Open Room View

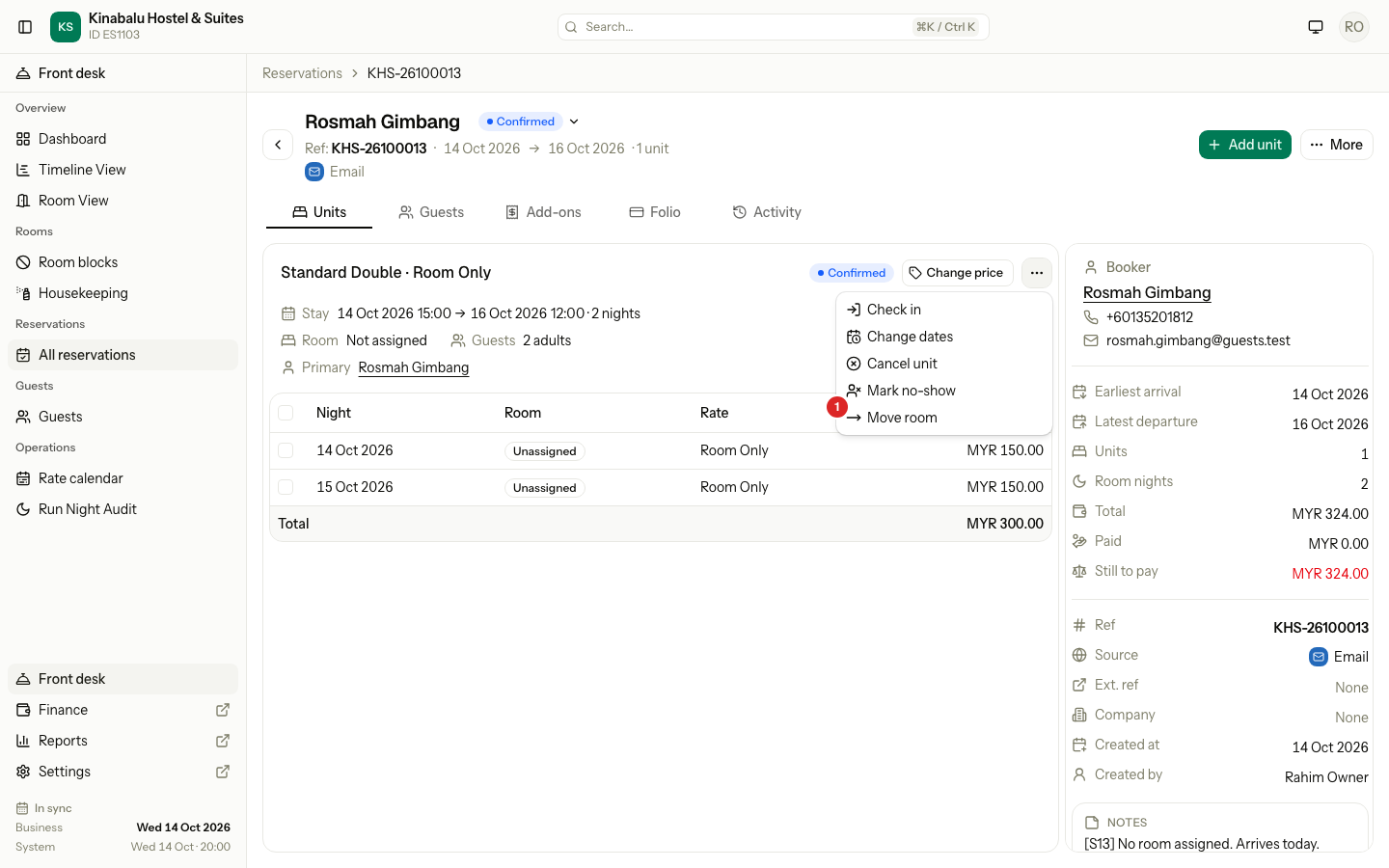pos(123,201)
